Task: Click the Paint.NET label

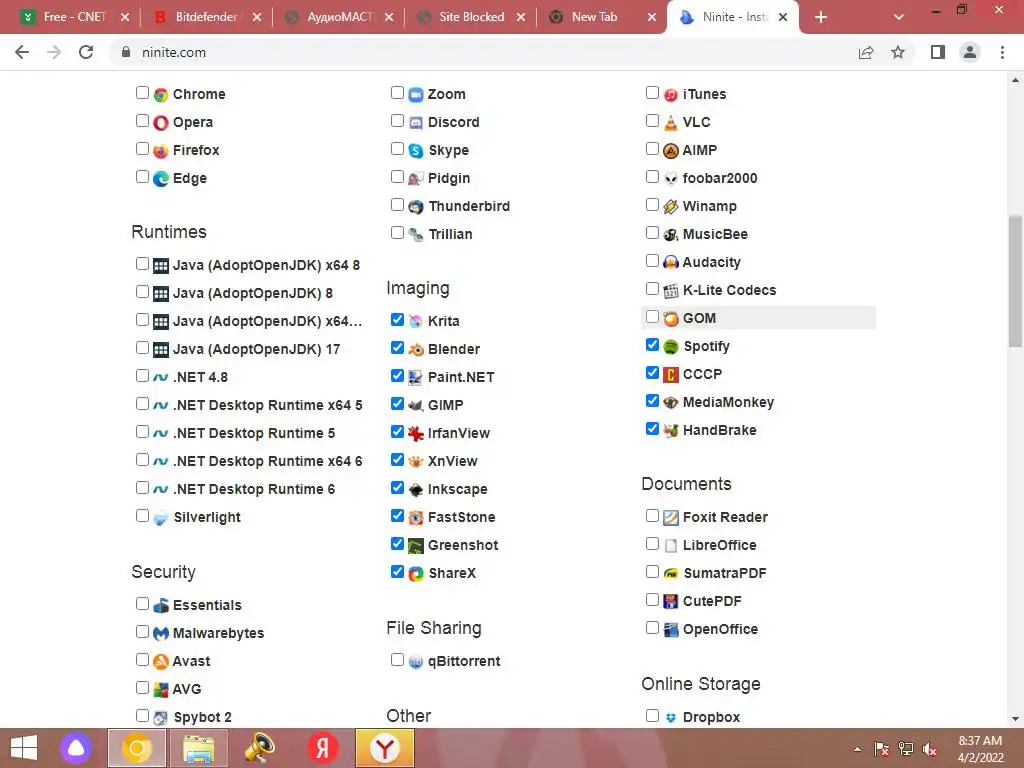Action: click(461, 377)
